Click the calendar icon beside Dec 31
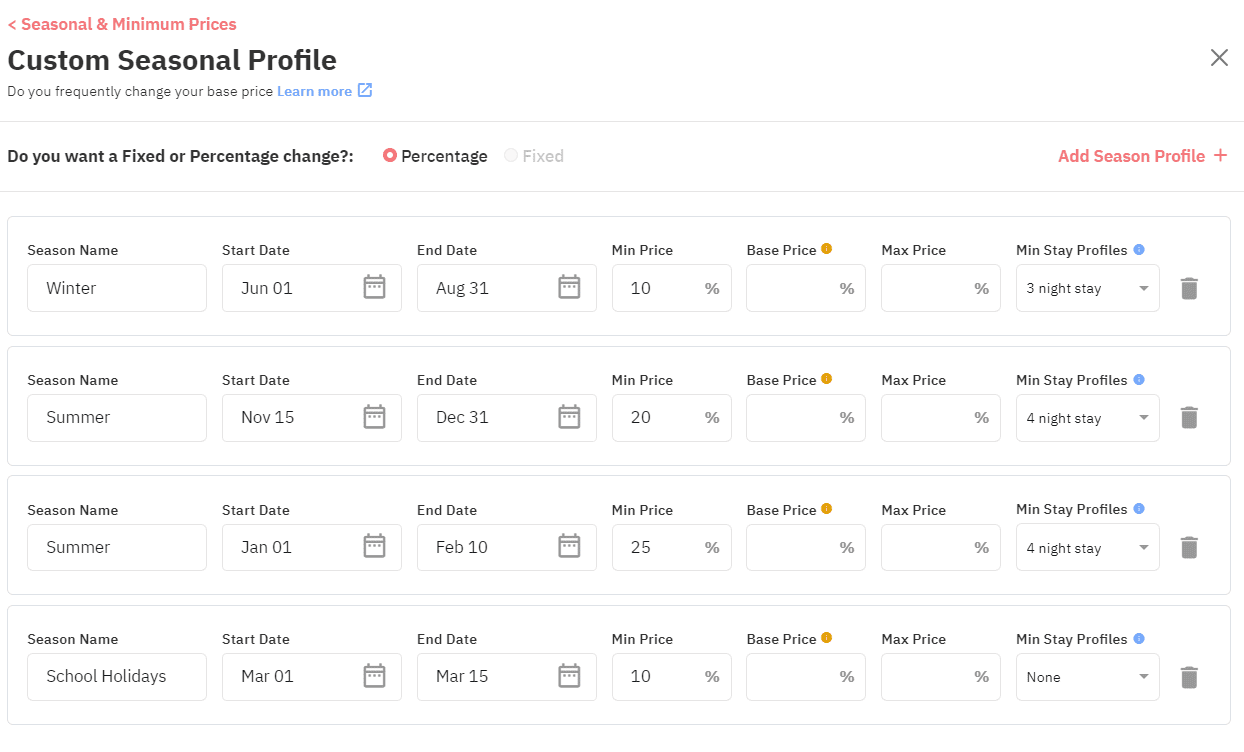Image resolution: width=1244 pixels, height=752 pixels. pos(569,417)
